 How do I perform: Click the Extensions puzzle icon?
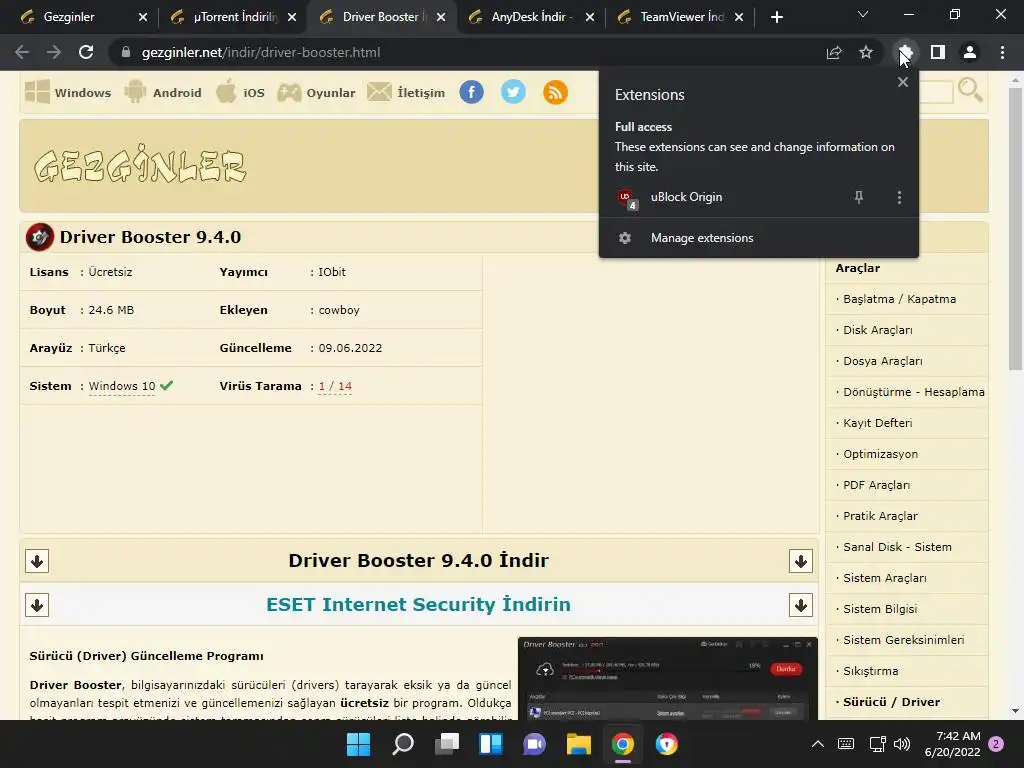(905, 52)
